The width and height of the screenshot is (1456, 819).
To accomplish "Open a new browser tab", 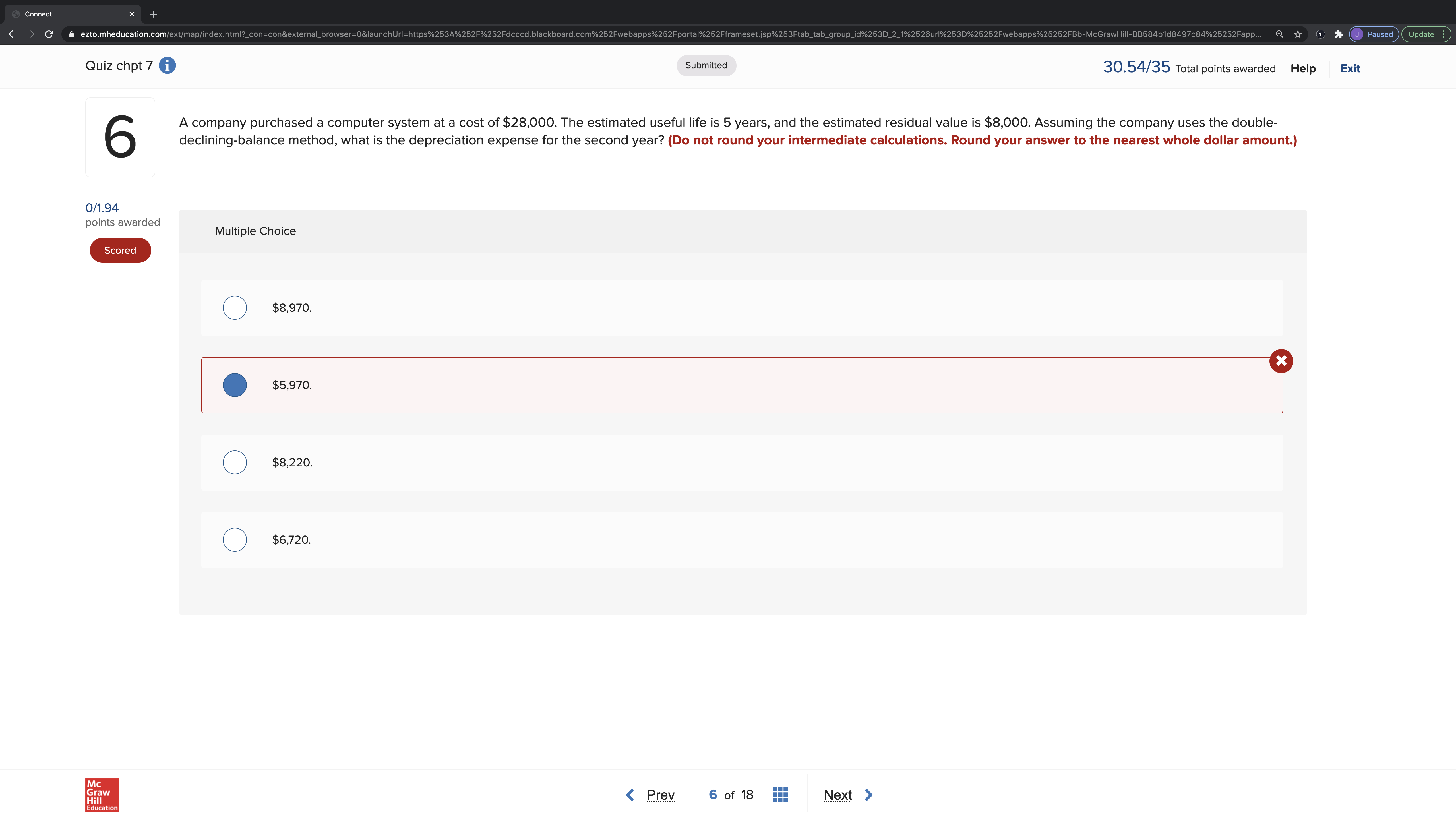I will click(x=153, y=14).
